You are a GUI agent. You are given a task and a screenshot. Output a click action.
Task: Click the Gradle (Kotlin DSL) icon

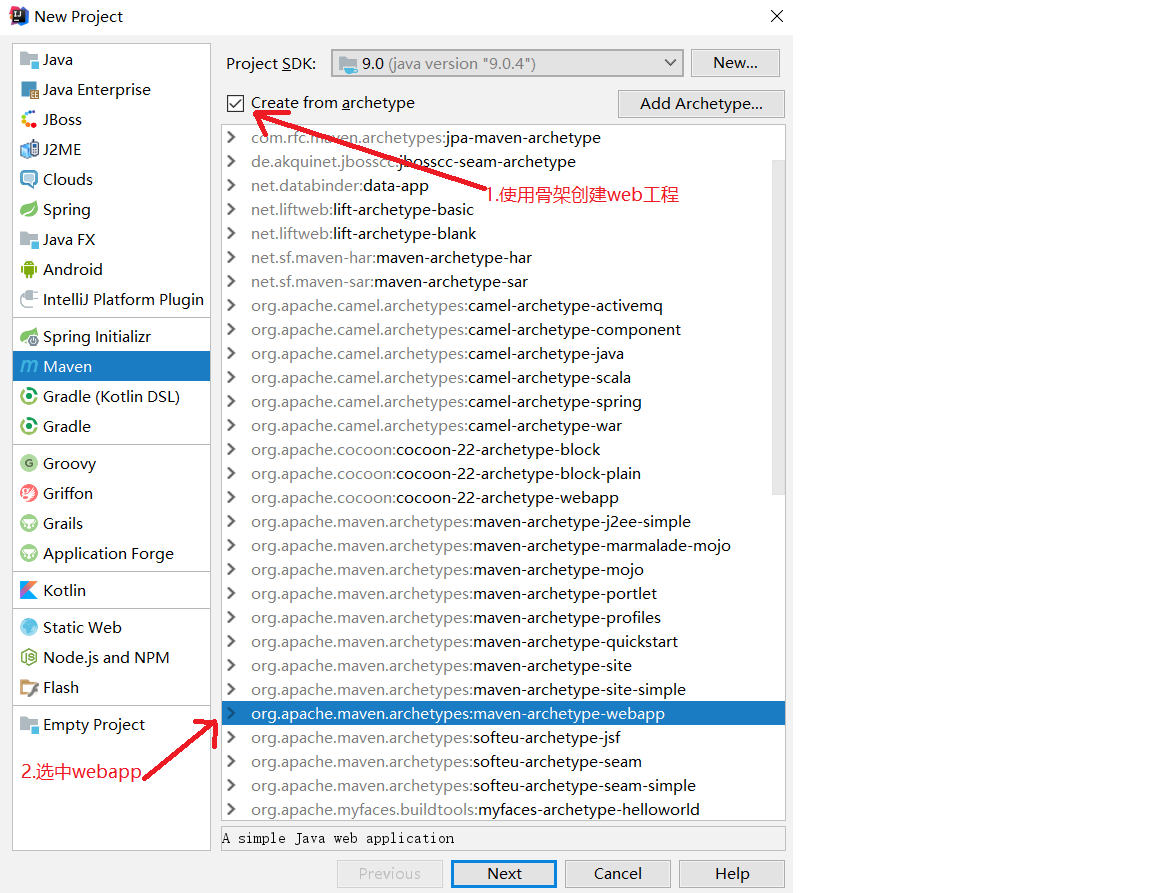[x=29, y=396]
